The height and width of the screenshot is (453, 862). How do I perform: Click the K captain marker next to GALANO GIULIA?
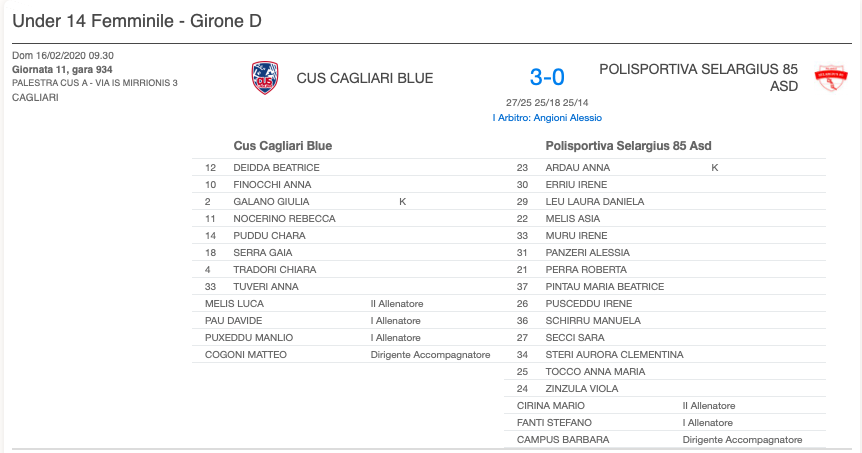(x=402, y=202)
